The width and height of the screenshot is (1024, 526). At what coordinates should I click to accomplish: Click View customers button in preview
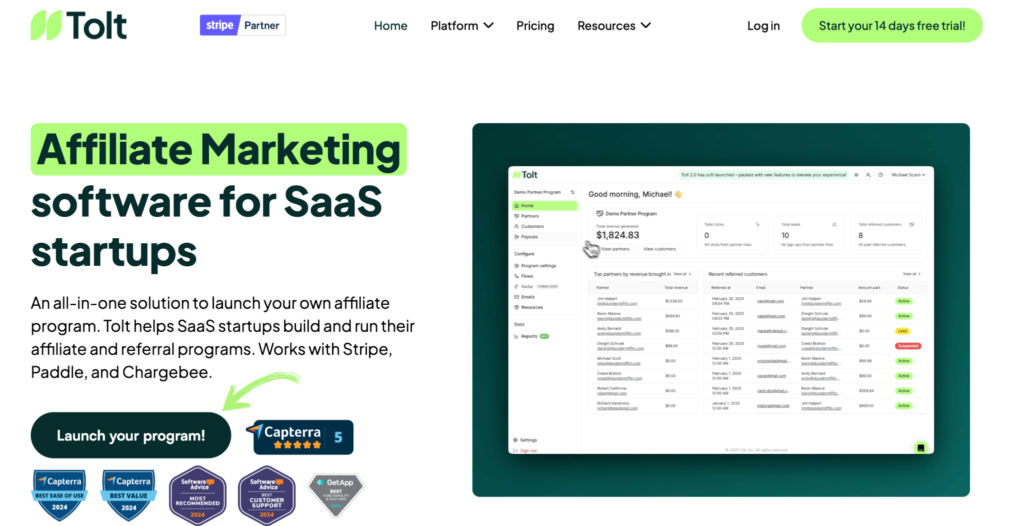click(660, 249)
